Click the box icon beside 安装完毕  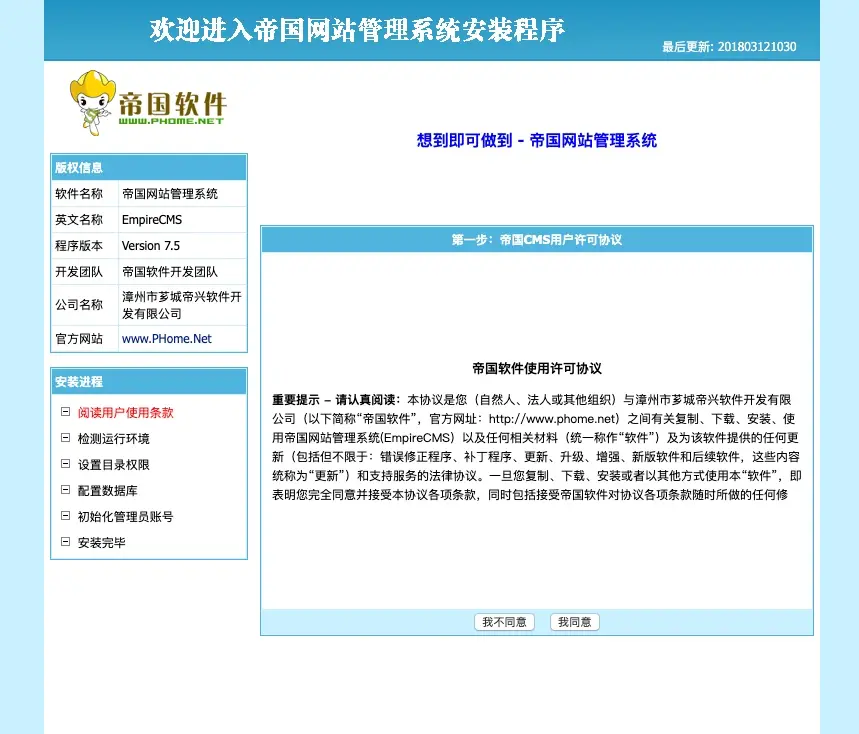[65, 542]
